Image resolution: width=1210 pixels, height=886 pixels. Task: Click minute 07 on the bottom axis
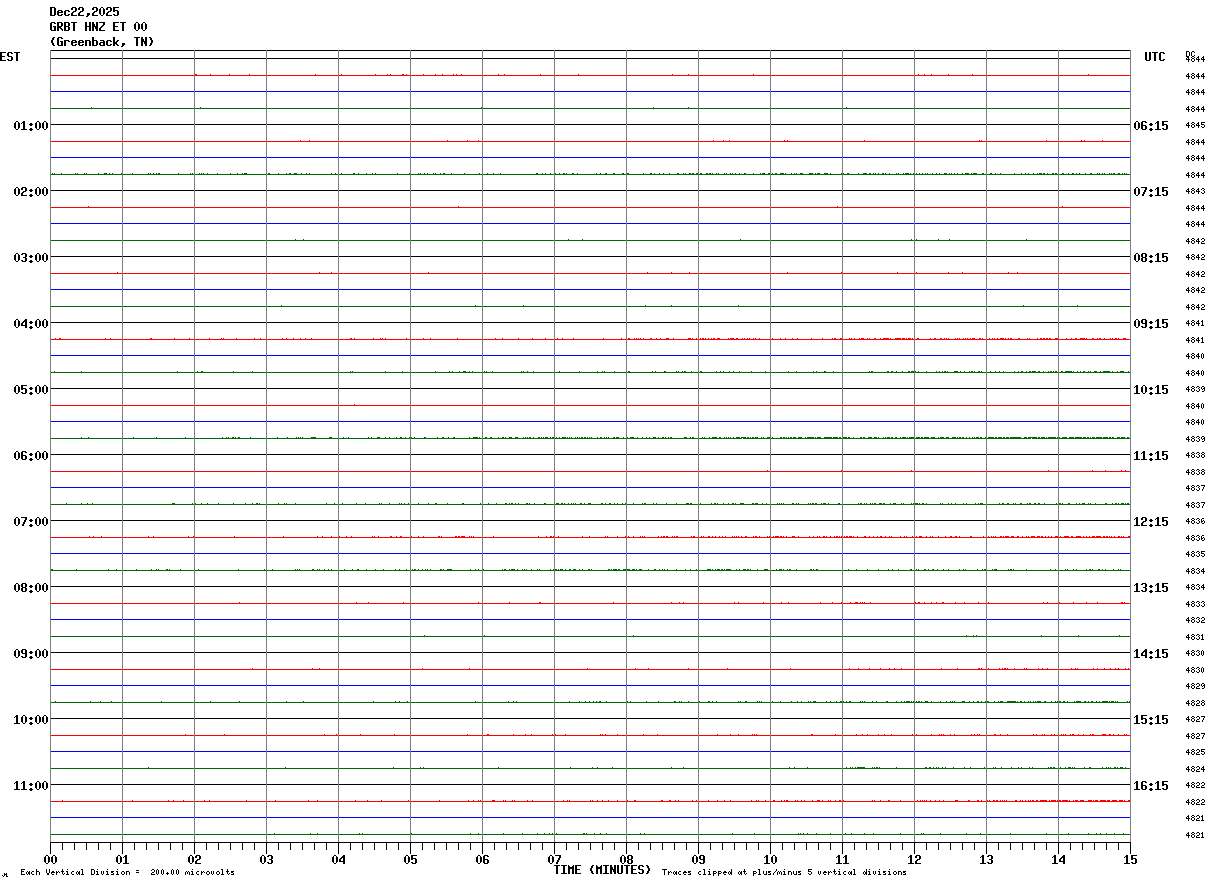point(555,859)
